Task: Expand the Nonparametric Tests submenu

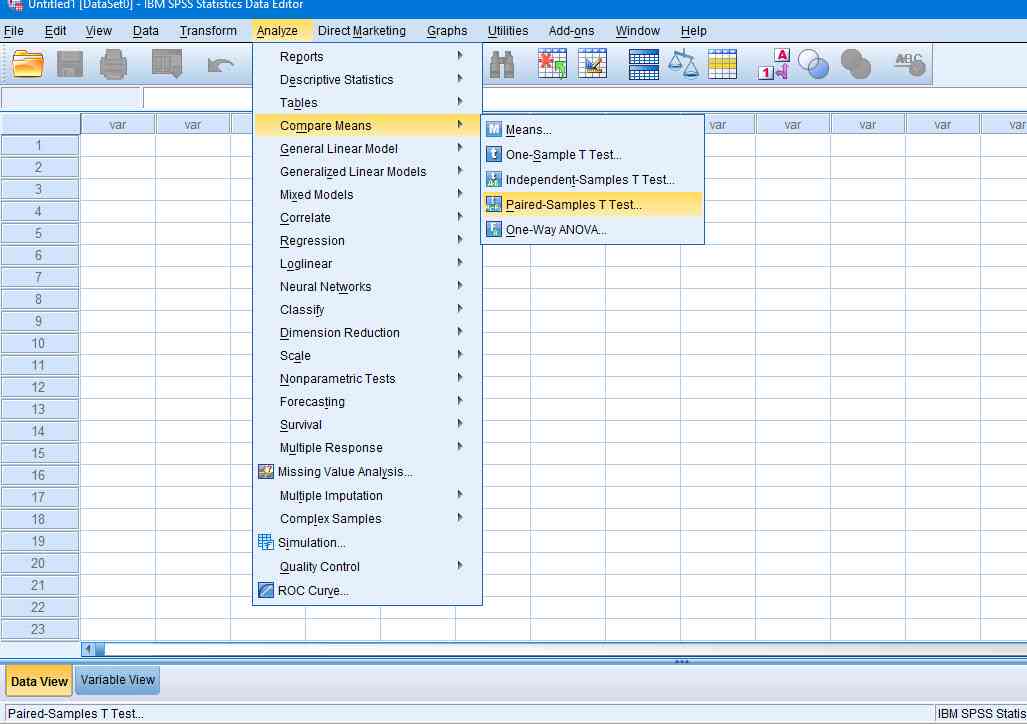Action: [x=367, y=379]
